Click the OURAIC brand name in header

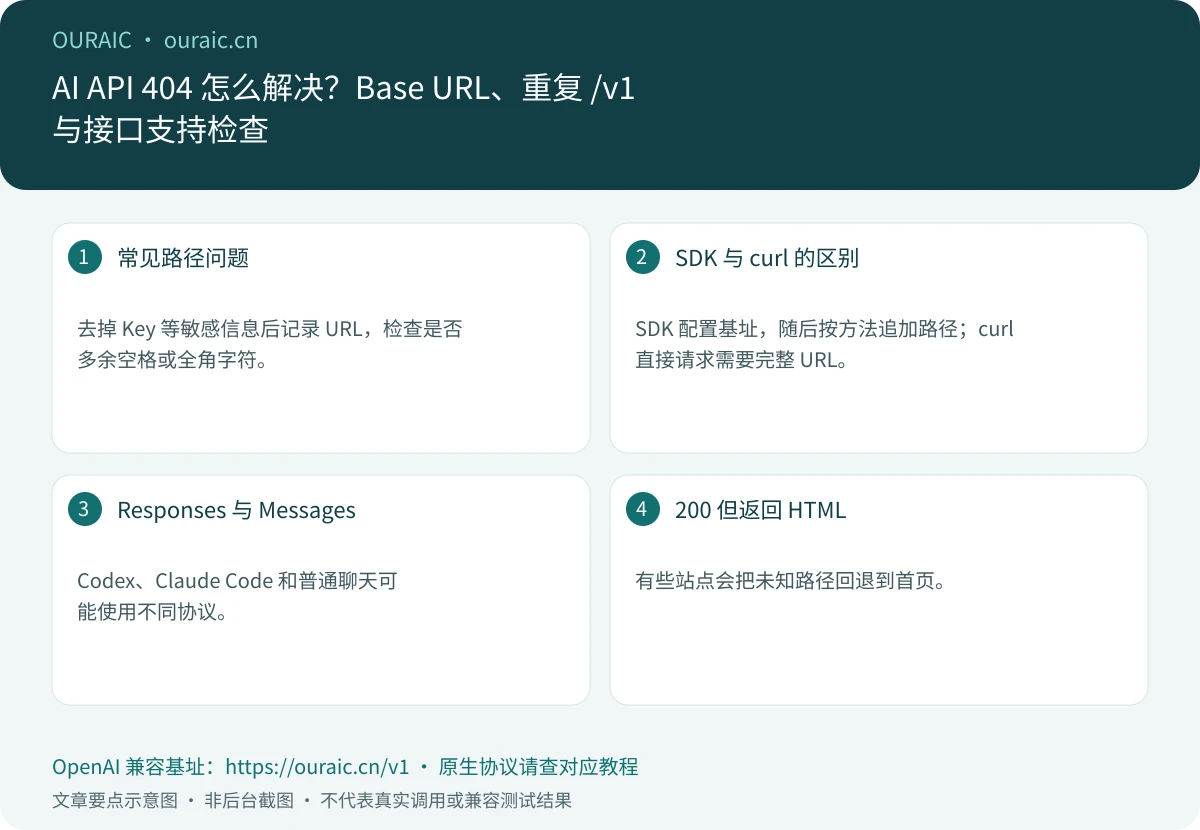click(x=92, y=40)
